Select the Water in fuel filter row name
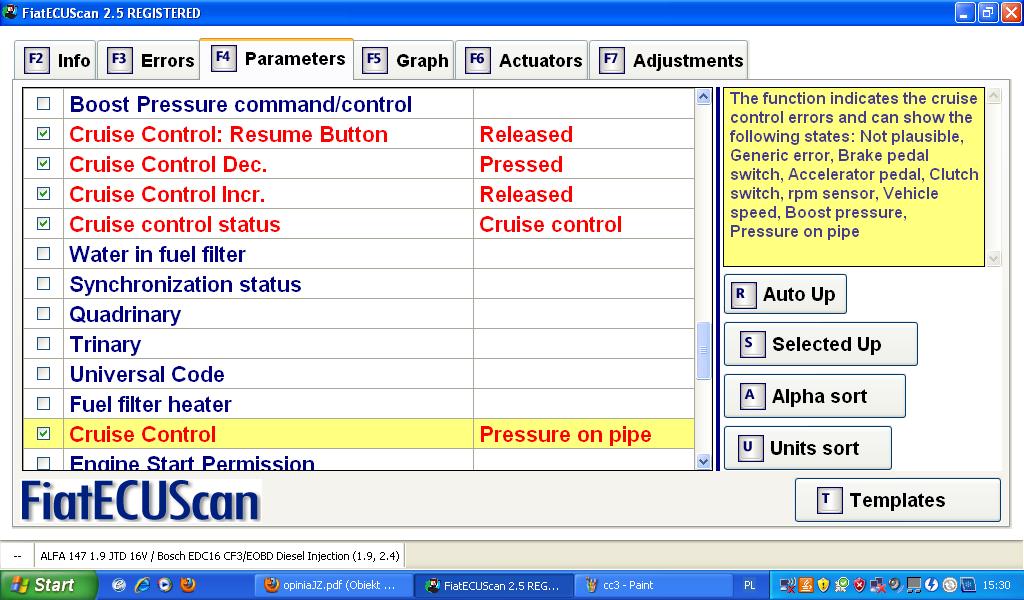Viewport: 1024px width, 600px height. click(x=157, y=254)
